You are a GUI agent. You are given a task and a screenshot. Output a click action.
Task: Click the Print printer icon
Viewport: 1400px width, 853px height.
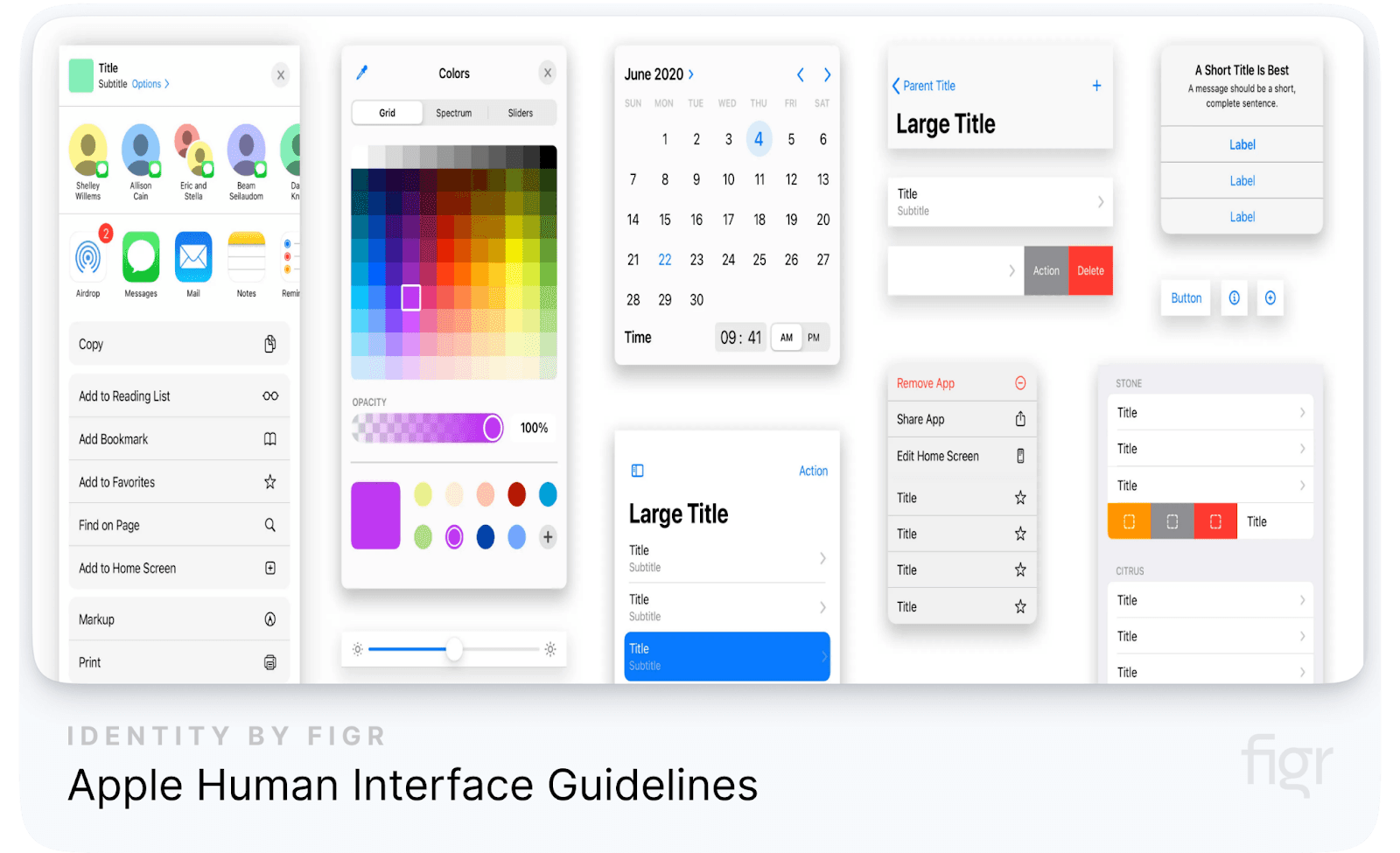[x=270, y=662]
